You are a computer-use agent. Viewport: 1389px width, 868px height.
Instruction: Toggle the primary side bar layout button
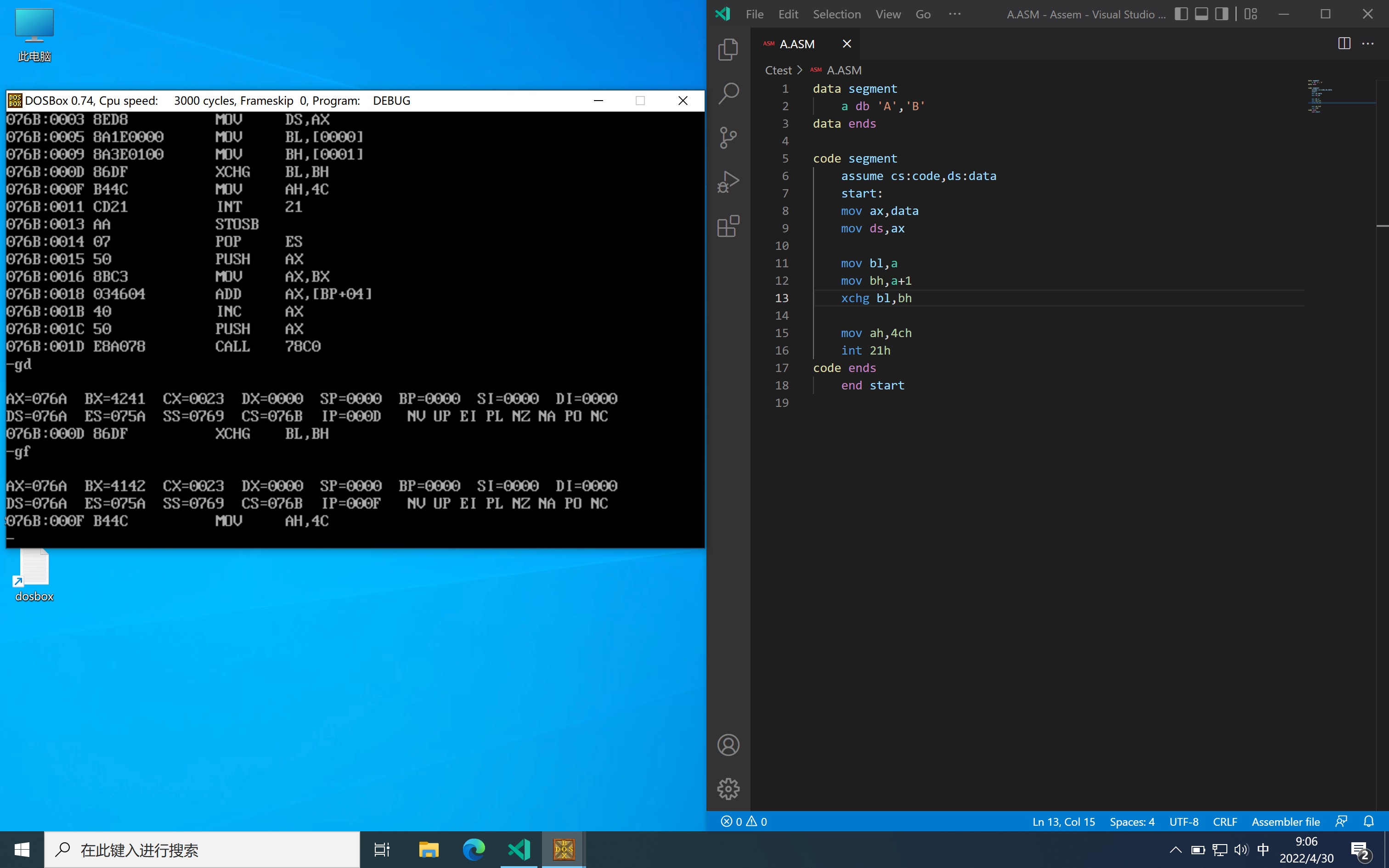(x=1180, y=14)
